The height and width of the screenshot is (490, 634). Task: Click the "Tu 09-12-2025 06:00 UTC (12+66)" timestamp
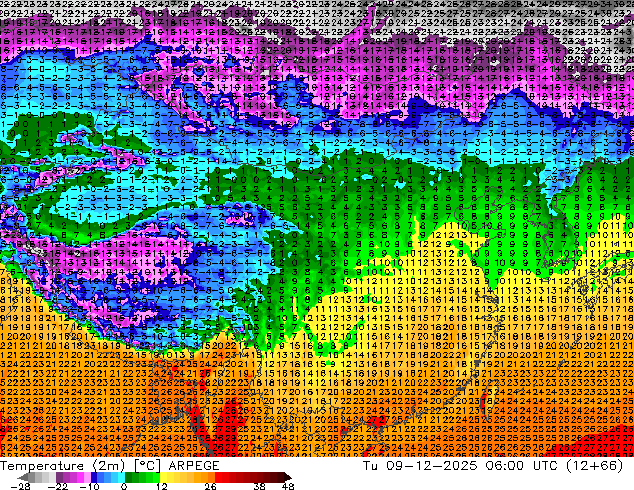pyautogui.click(x=493, y=466)
